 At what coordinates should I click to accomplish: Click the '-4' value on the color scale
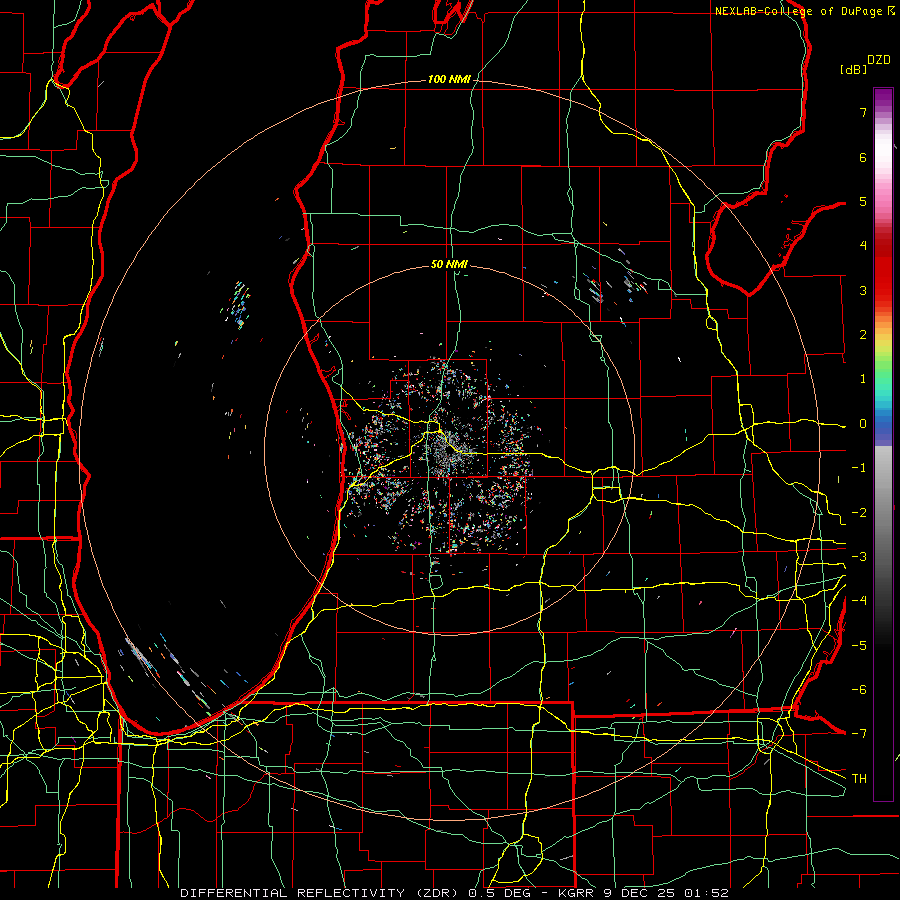pos(859,601)
